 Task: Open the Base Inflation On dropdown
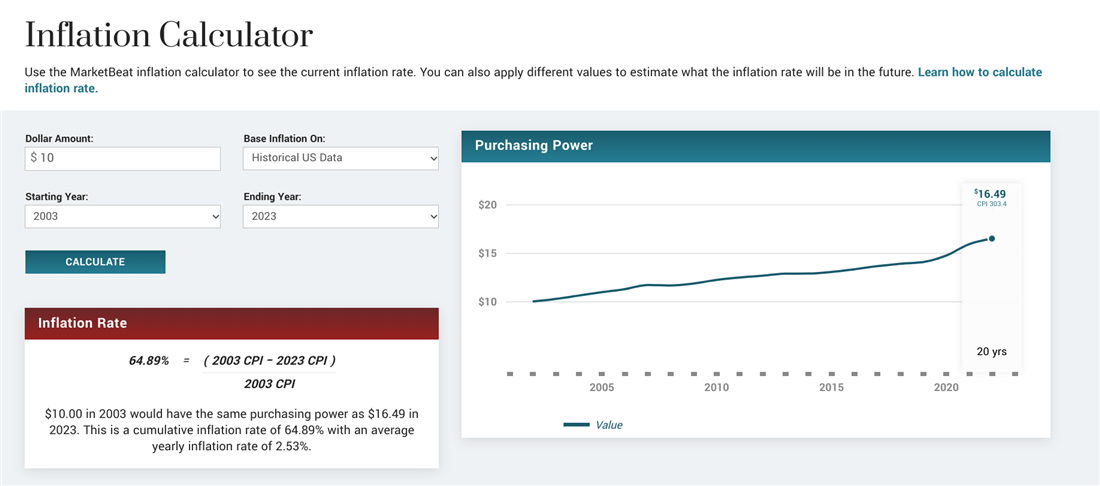[x=340, y=158]
